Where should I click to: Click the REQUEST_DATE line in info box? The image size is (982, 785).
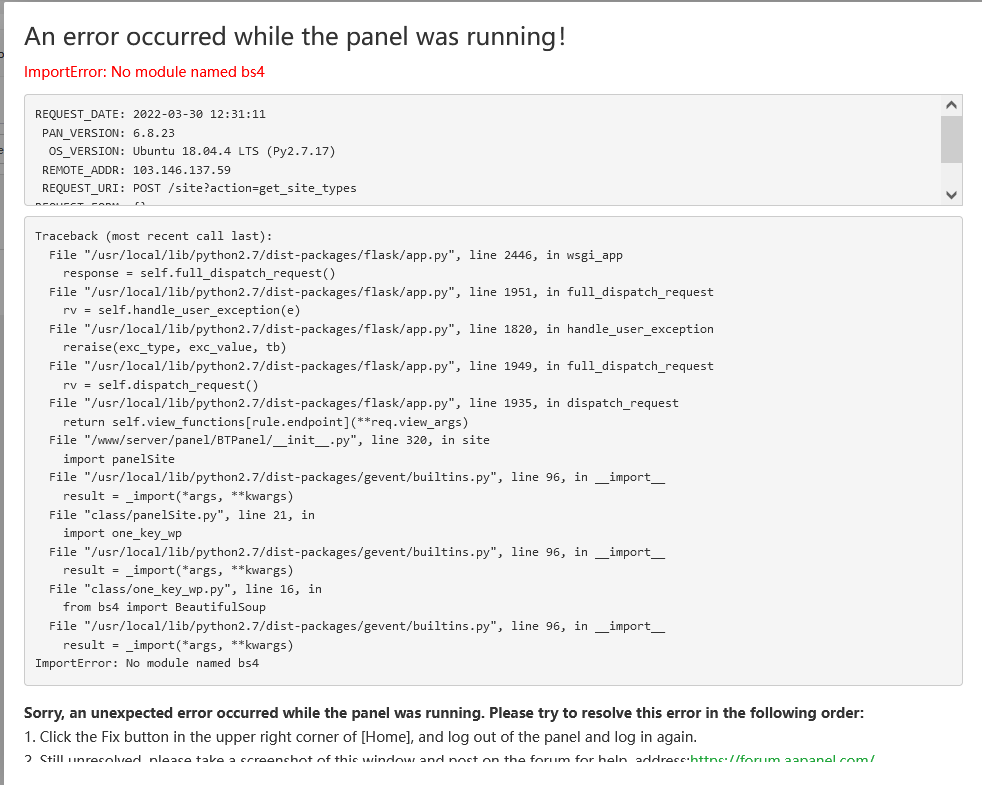(x=150, y=114)
